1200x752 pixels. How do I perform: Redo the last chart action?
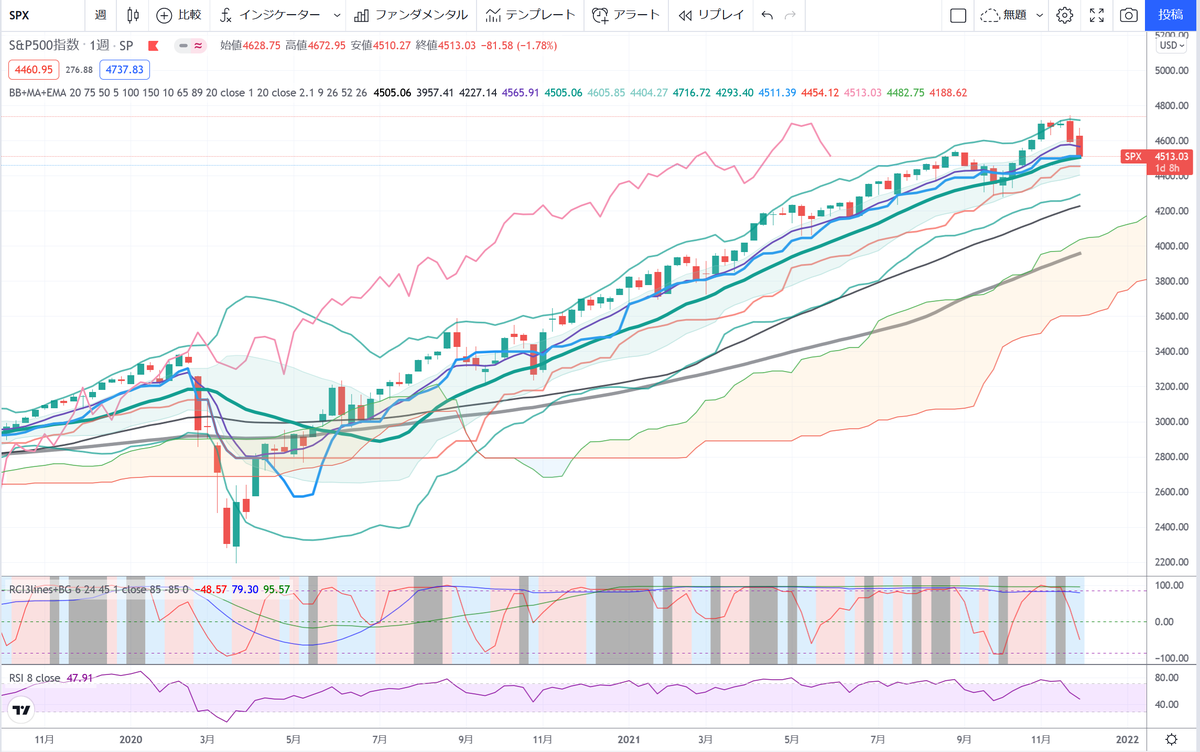[x=791, y=15]
